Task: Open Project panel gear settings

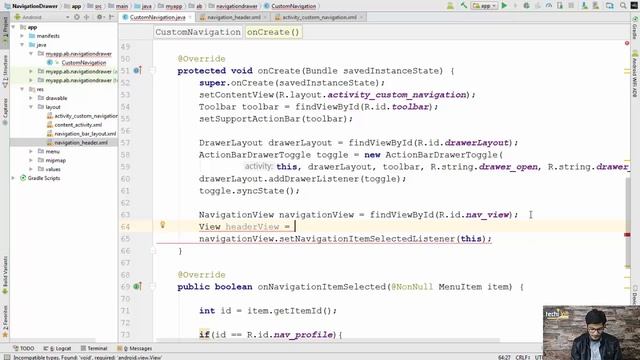Action: (x=100, y=17)
